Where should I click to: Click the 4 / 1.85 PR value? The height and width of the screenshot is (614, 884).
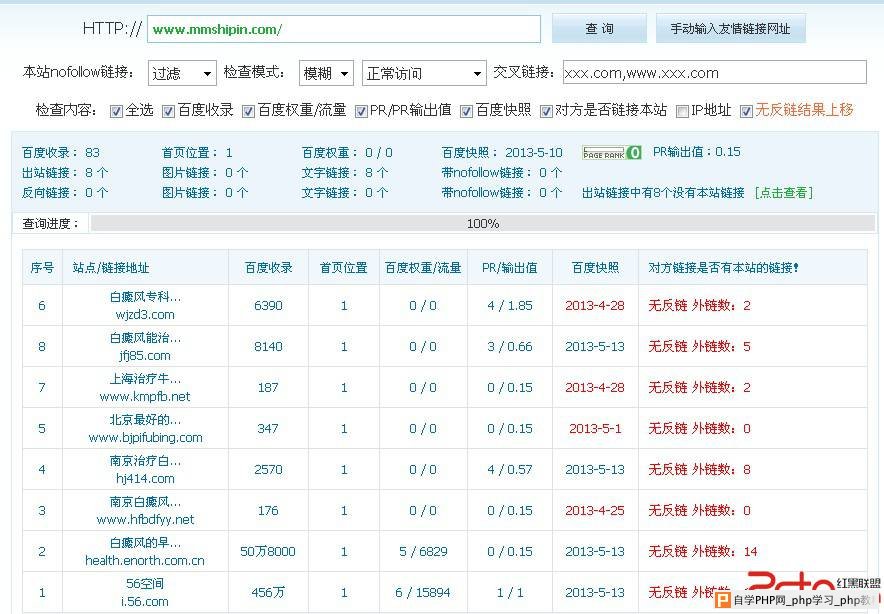[510, 306]
